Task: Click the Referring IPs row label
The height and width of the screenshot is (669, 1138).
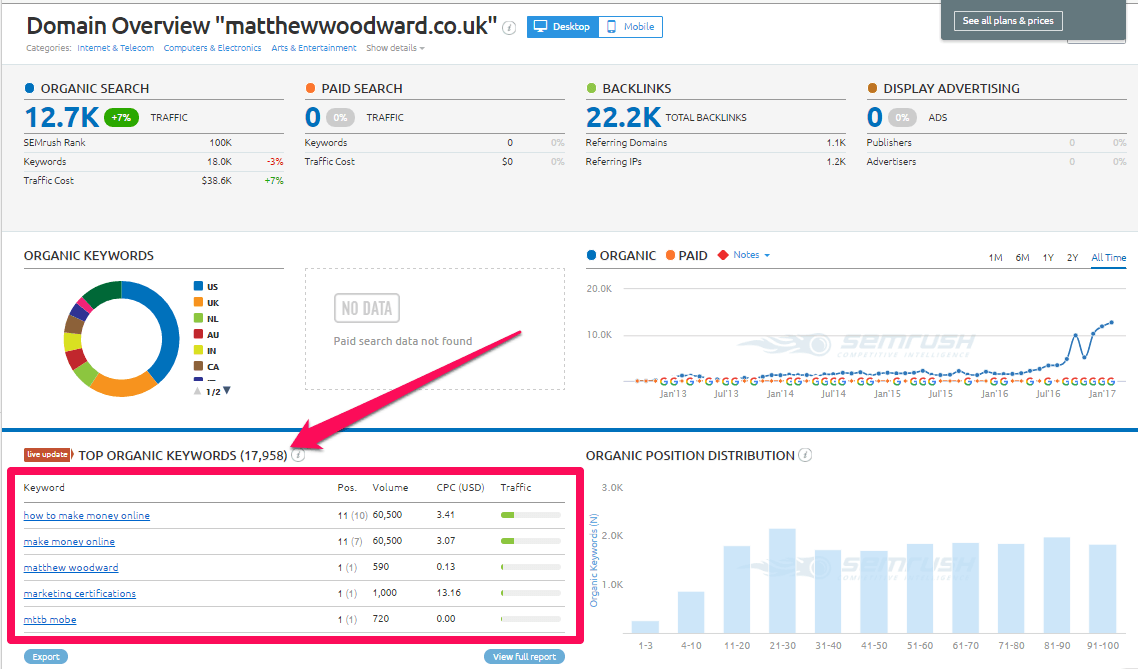Action: 613,162
